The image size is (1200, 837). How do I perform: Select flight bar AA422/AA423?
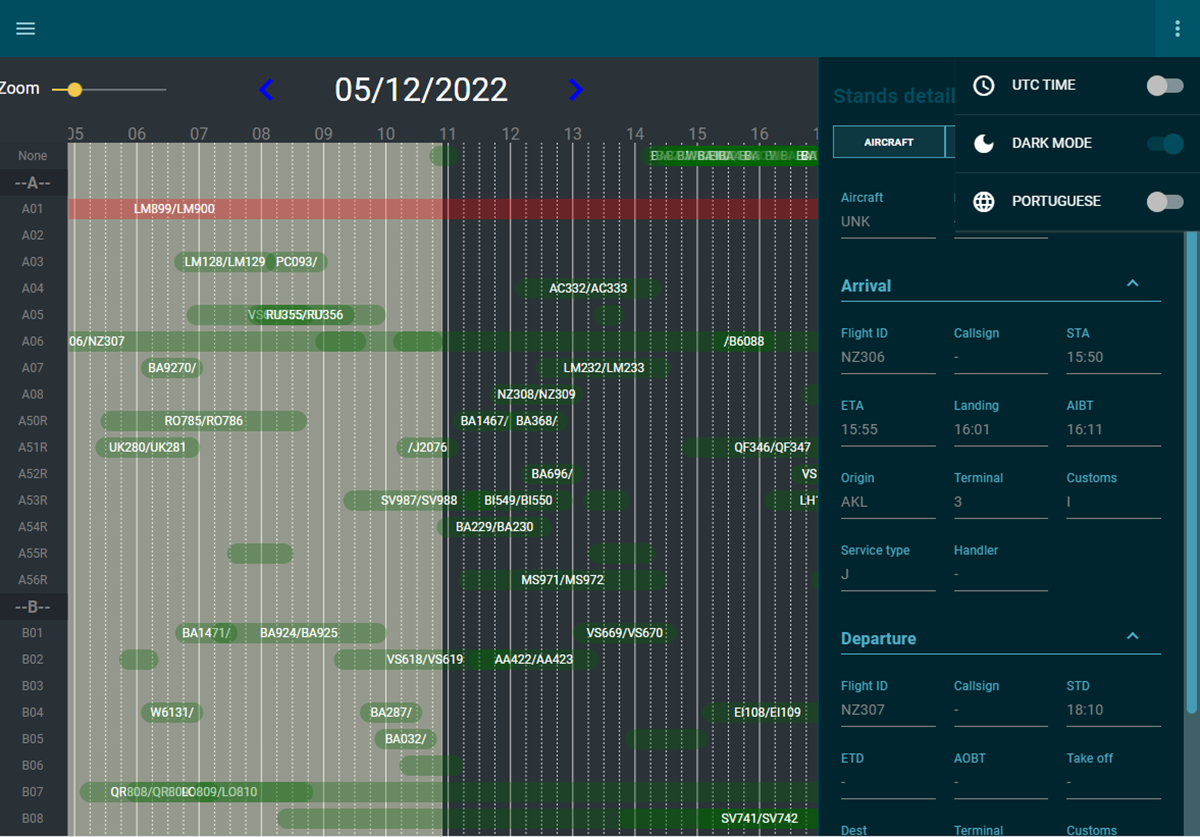click(534, 659)
